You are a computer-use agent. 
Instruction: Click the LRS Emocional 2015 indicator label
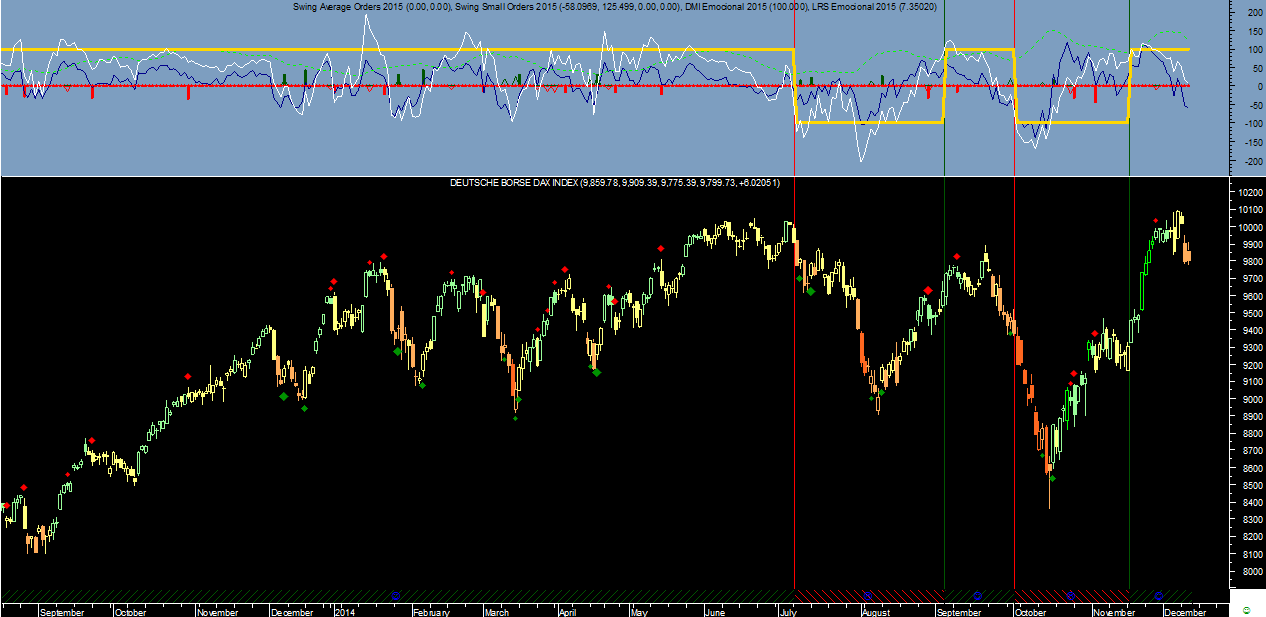(x=876, y=6)
